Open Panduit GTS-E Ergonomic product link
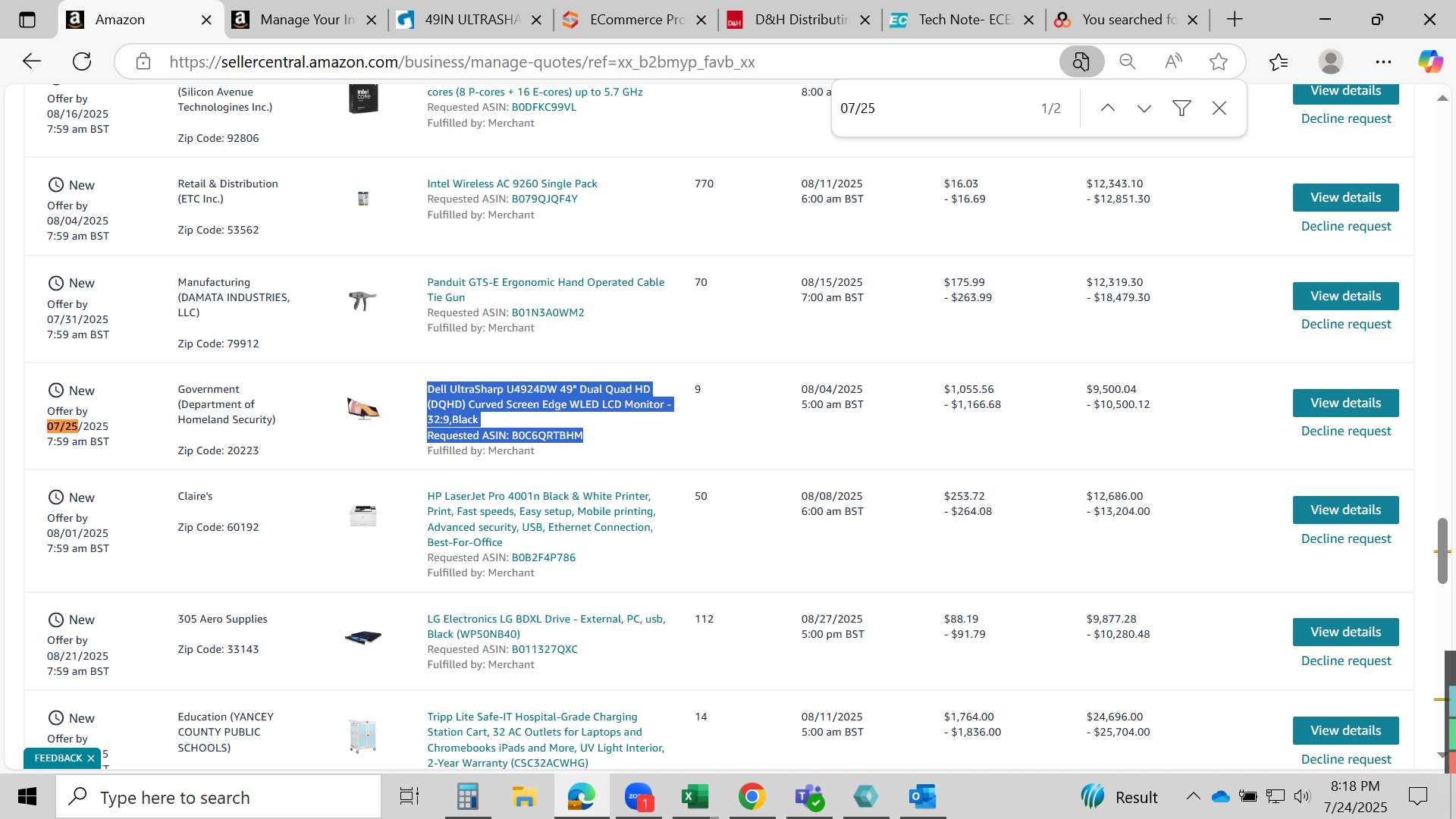Screen dimensions: 1456x819 (x=545, y=290)
